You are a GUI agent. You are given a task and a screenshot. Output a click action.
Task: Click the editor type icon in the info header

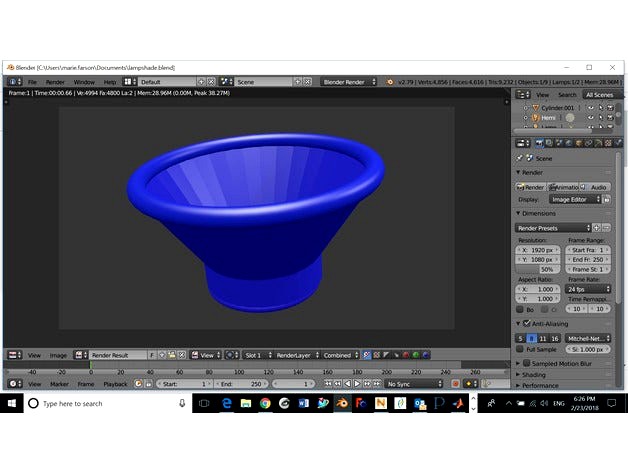tap(12, 82)
